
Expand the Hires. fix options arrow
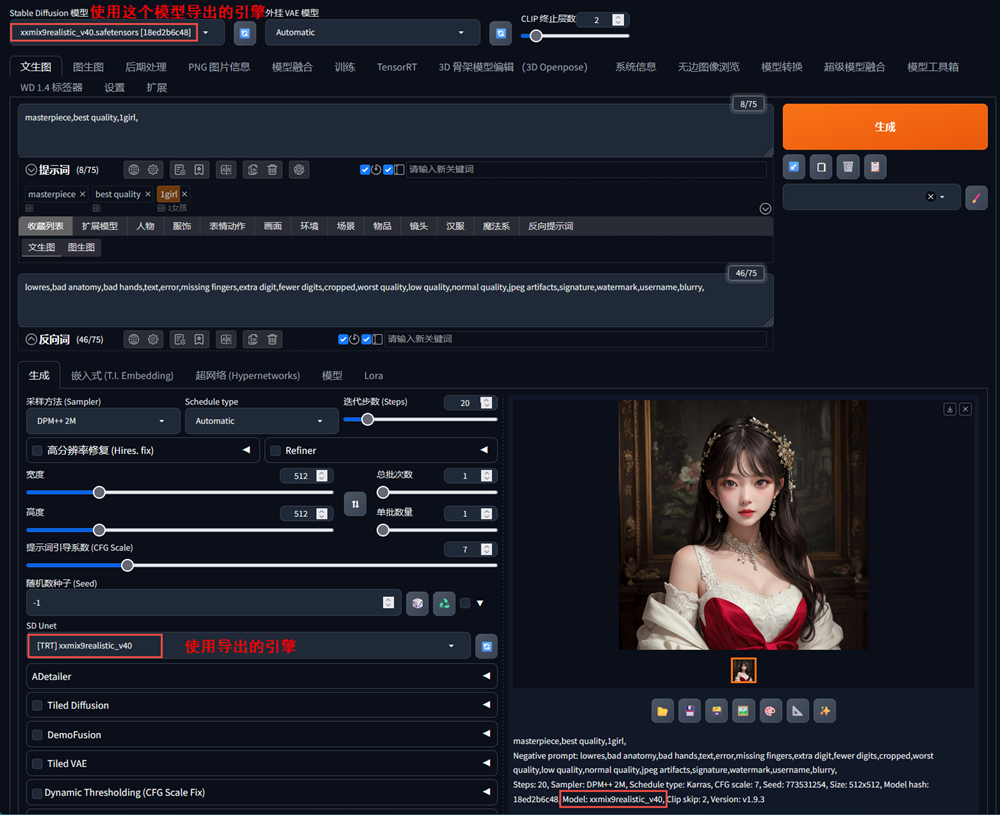246,450
